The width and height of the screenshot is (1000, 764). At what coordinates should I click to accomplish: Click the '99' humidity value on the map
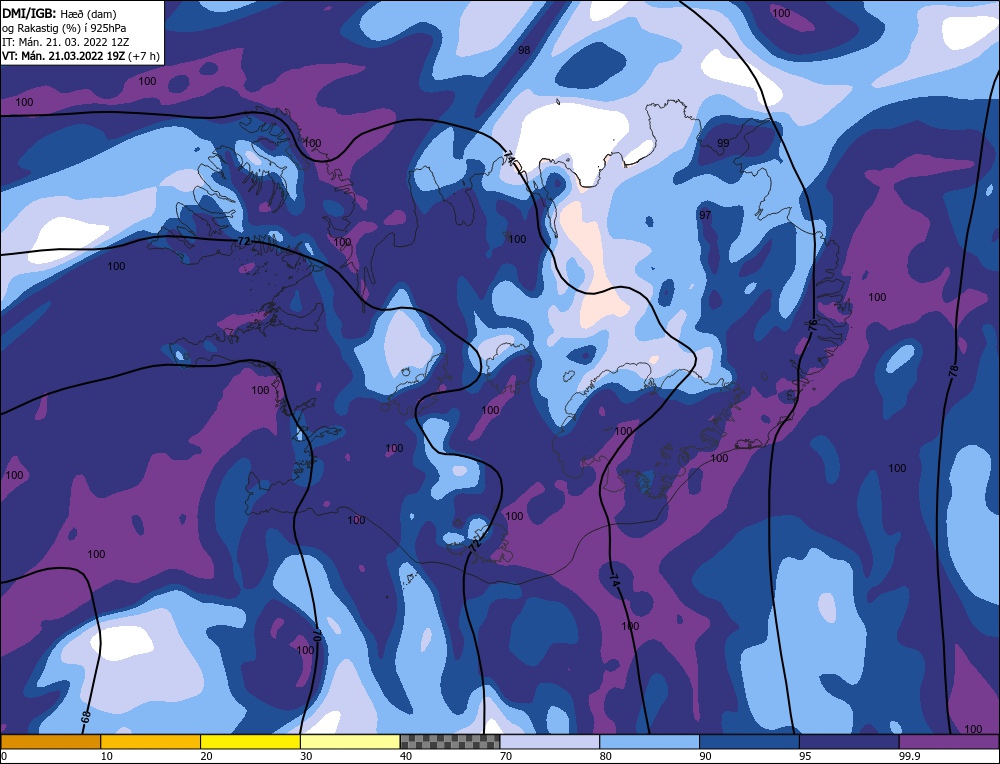(x=723, y=143)
